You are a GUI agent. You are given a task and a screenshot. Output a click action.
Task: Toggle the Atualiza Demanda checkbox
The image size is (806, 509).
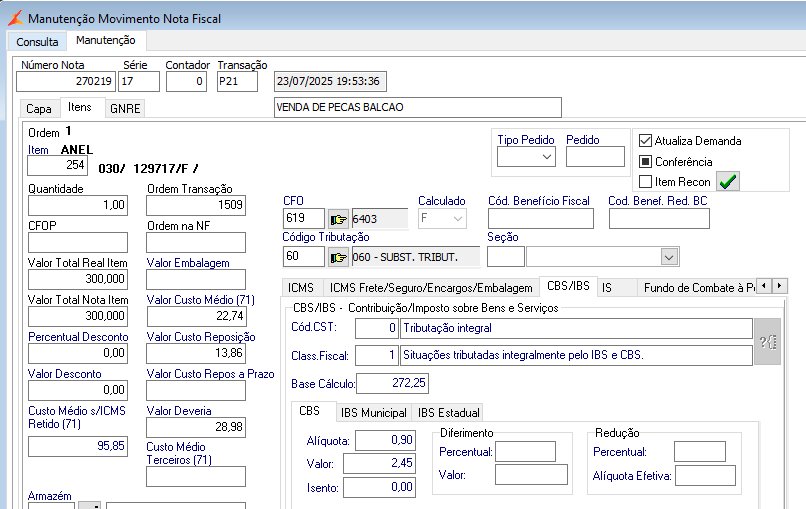[x=646, y=141]
